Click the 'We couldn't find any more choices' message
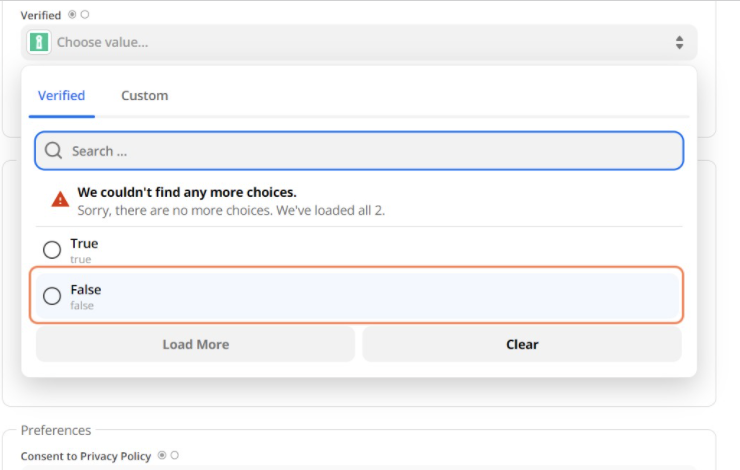This screenshot has height=470, width=740. (x=187, y=192)
